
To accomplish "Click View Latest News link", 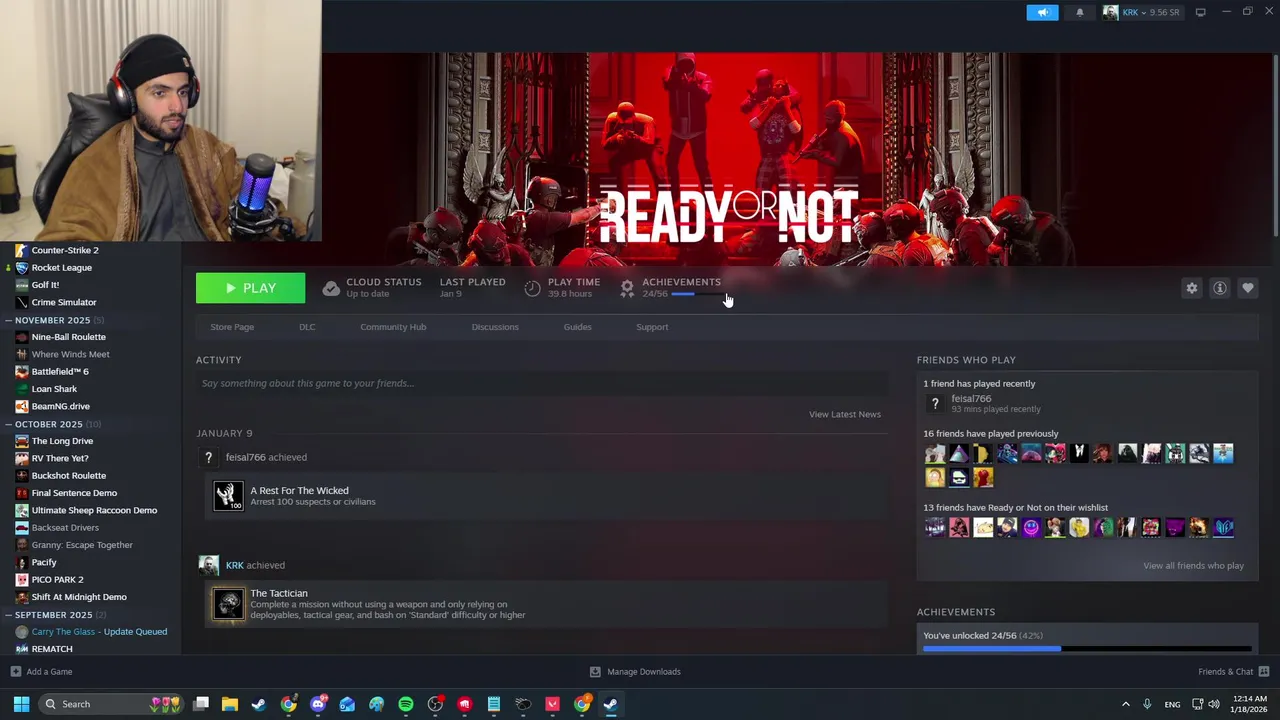I will (x=845, y=414).
